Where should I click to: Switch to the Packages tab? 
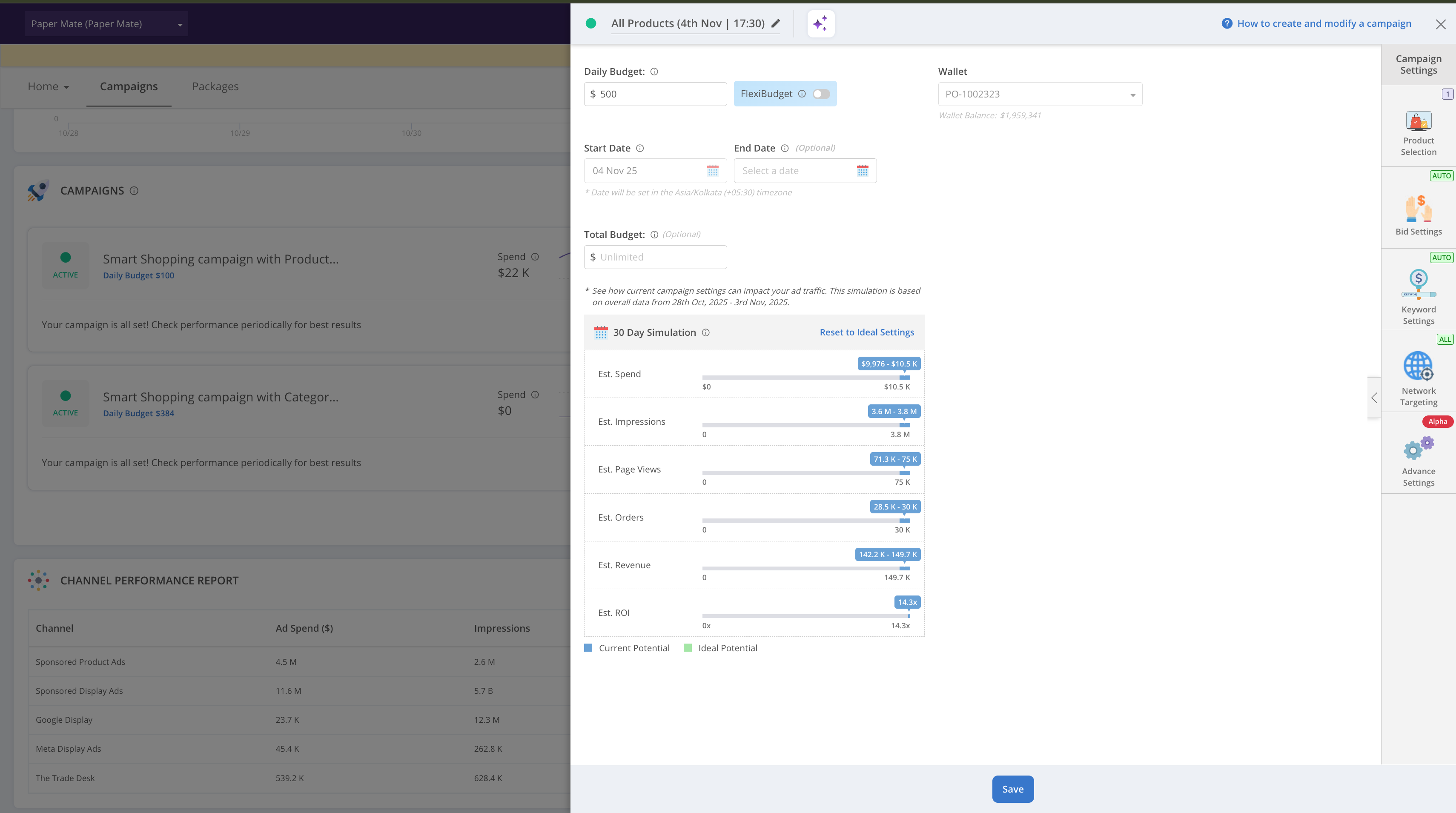(x=215, y=86)
